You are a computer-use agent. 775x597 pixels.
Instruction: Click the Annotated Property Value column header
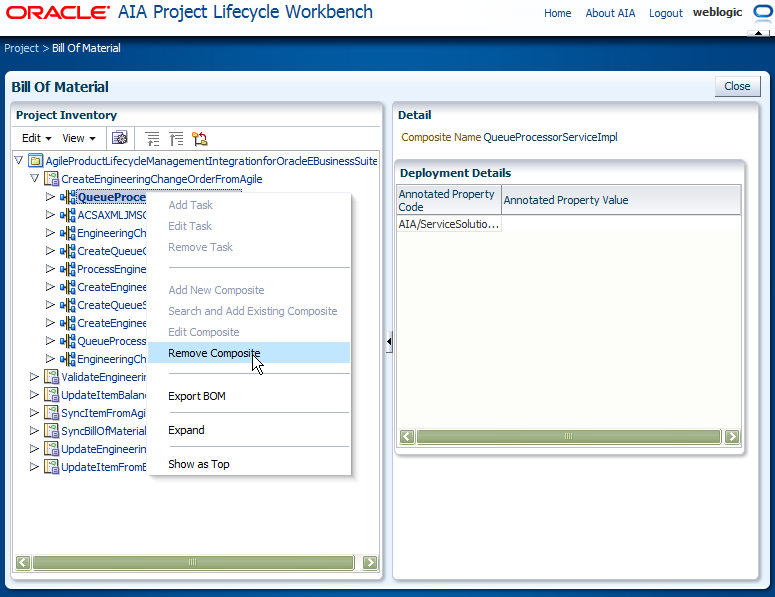pos(621,200)
